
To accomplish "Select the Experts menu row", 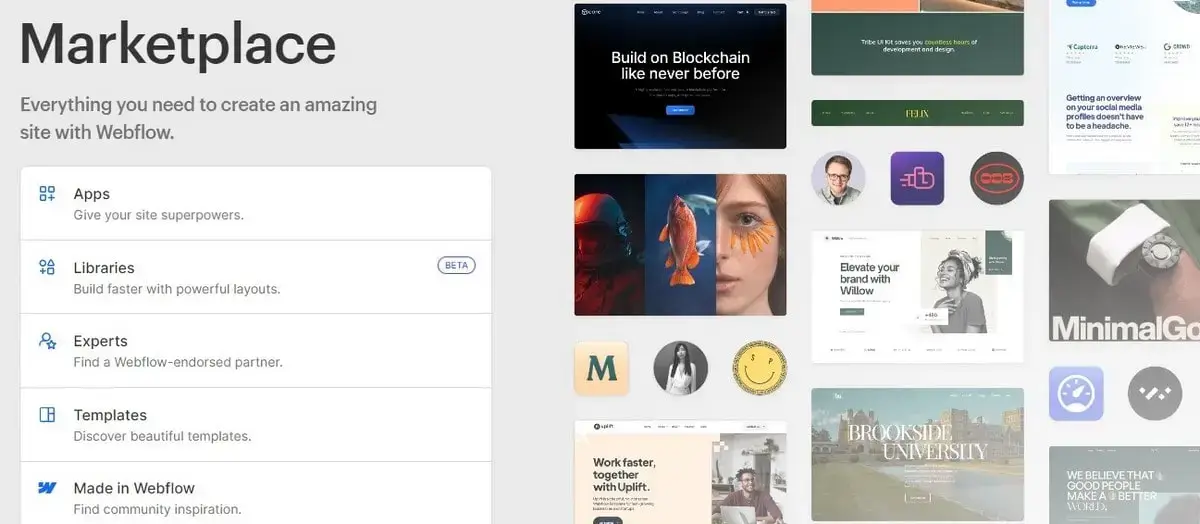I will point(255,351).
